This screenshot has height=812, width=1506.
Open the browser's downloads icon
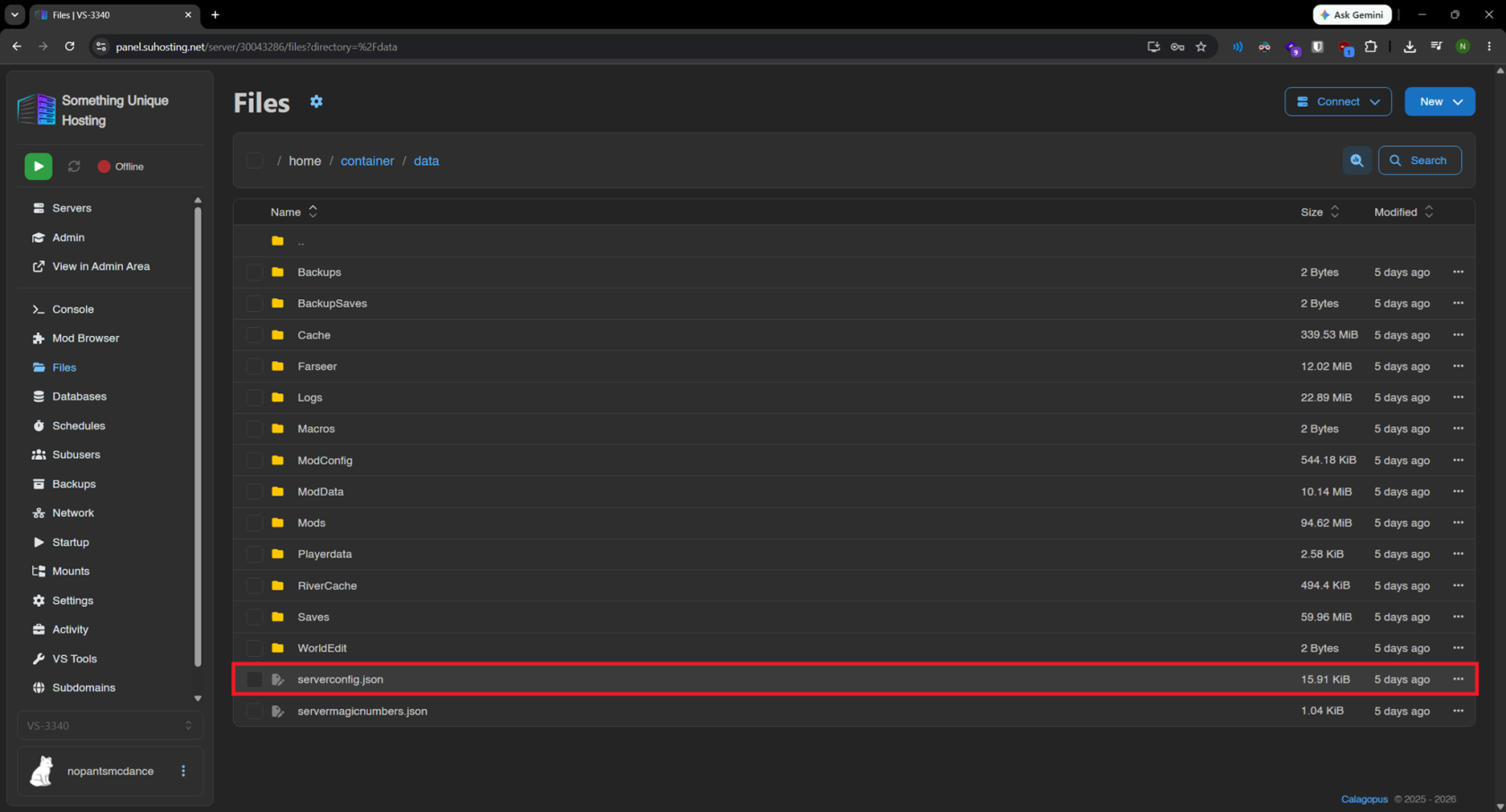pyautogui.click(x=1409, y=47)
